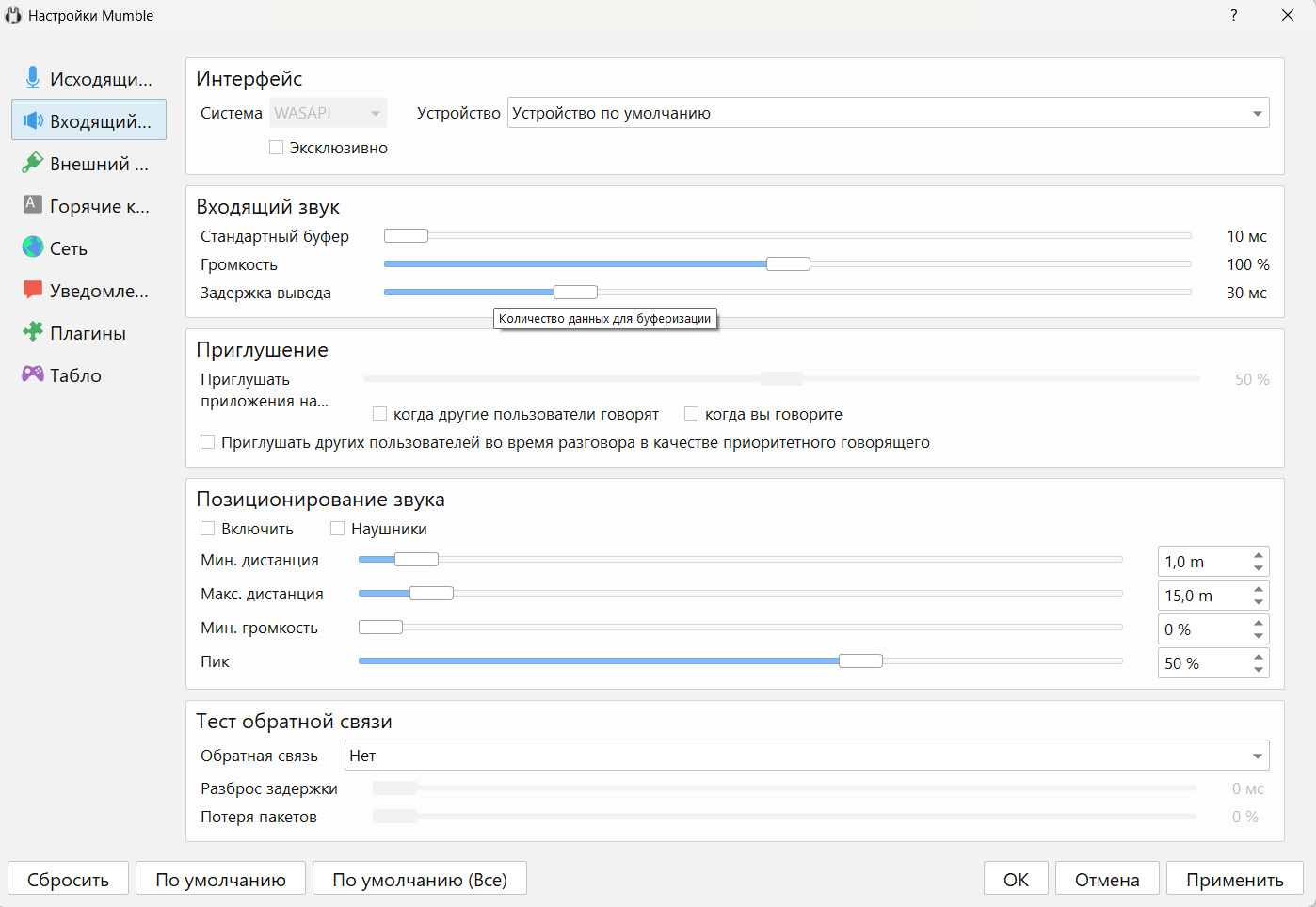Enable the Эксклюзивно checkbox
The width and height of the screenshot is (1316, 907).
point(276,148)
